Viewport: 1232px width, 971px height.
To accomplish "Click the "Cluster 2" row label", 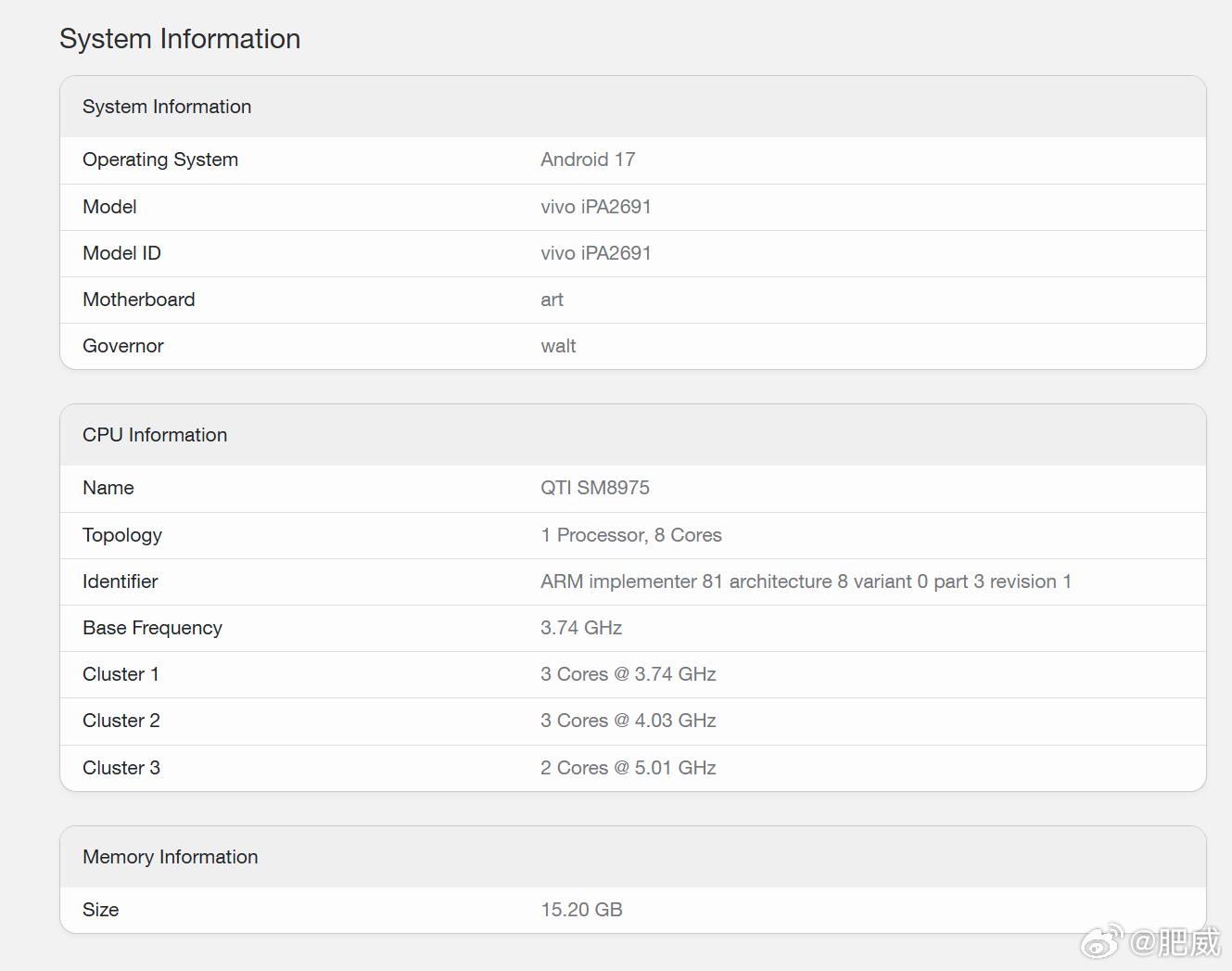I will [121, 721].
